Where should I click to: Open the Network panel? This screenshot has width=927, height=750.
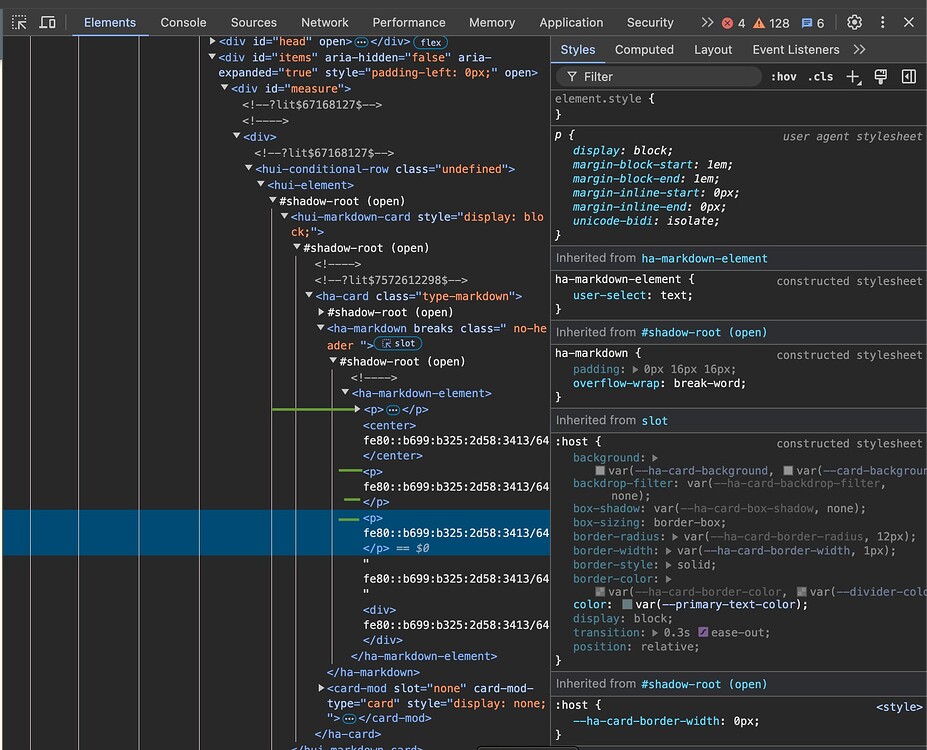324,22
